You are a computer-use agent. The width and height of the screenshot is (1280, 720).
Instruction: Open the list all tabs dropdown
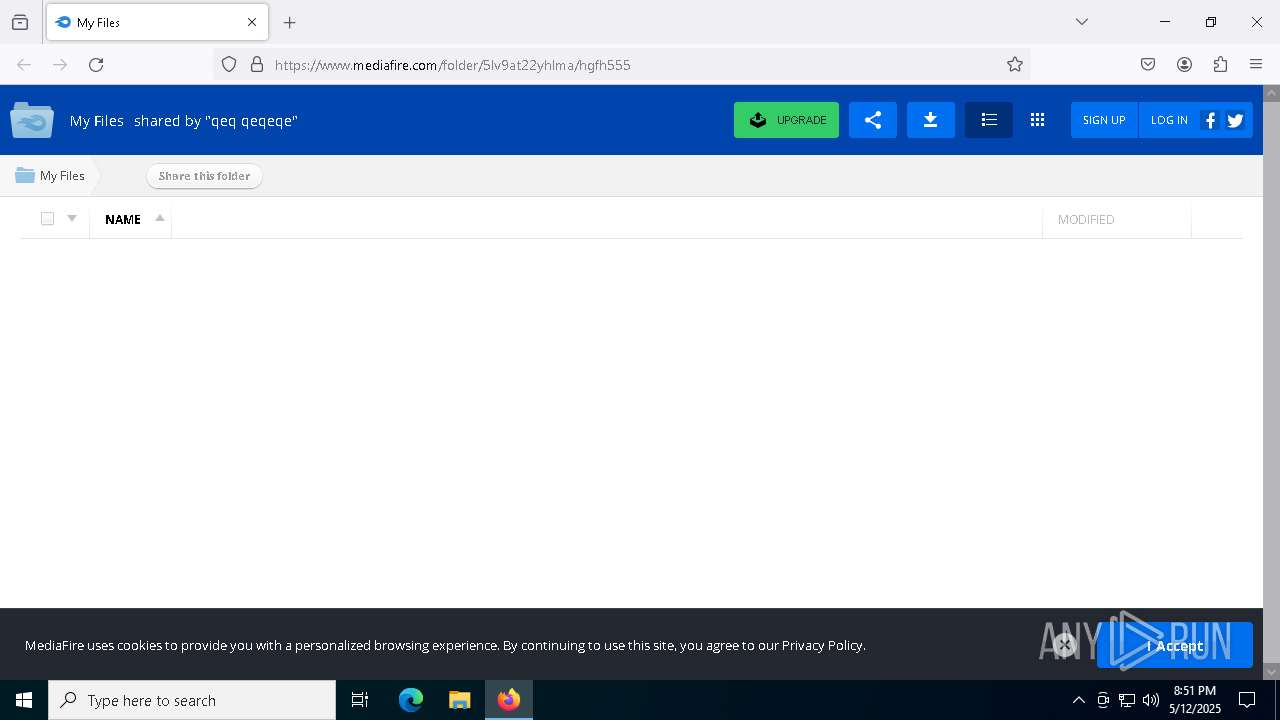[1082, 22]
